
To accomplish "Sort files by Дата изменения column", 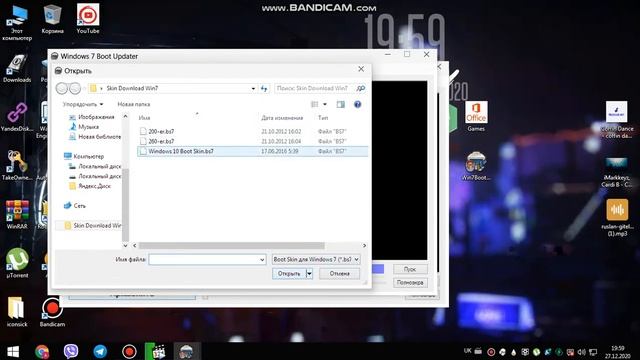I will (282, 118).
